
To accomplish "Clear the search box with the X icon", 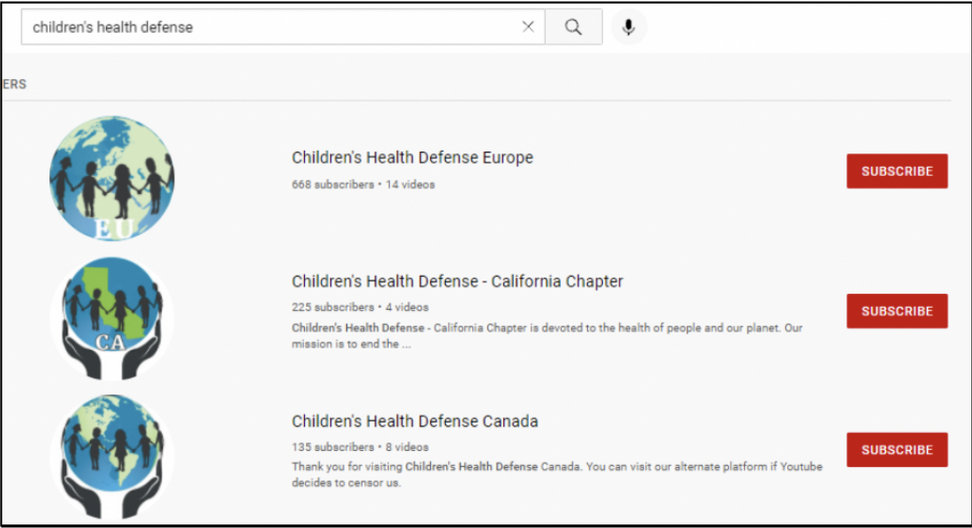I will pos(528,27).
